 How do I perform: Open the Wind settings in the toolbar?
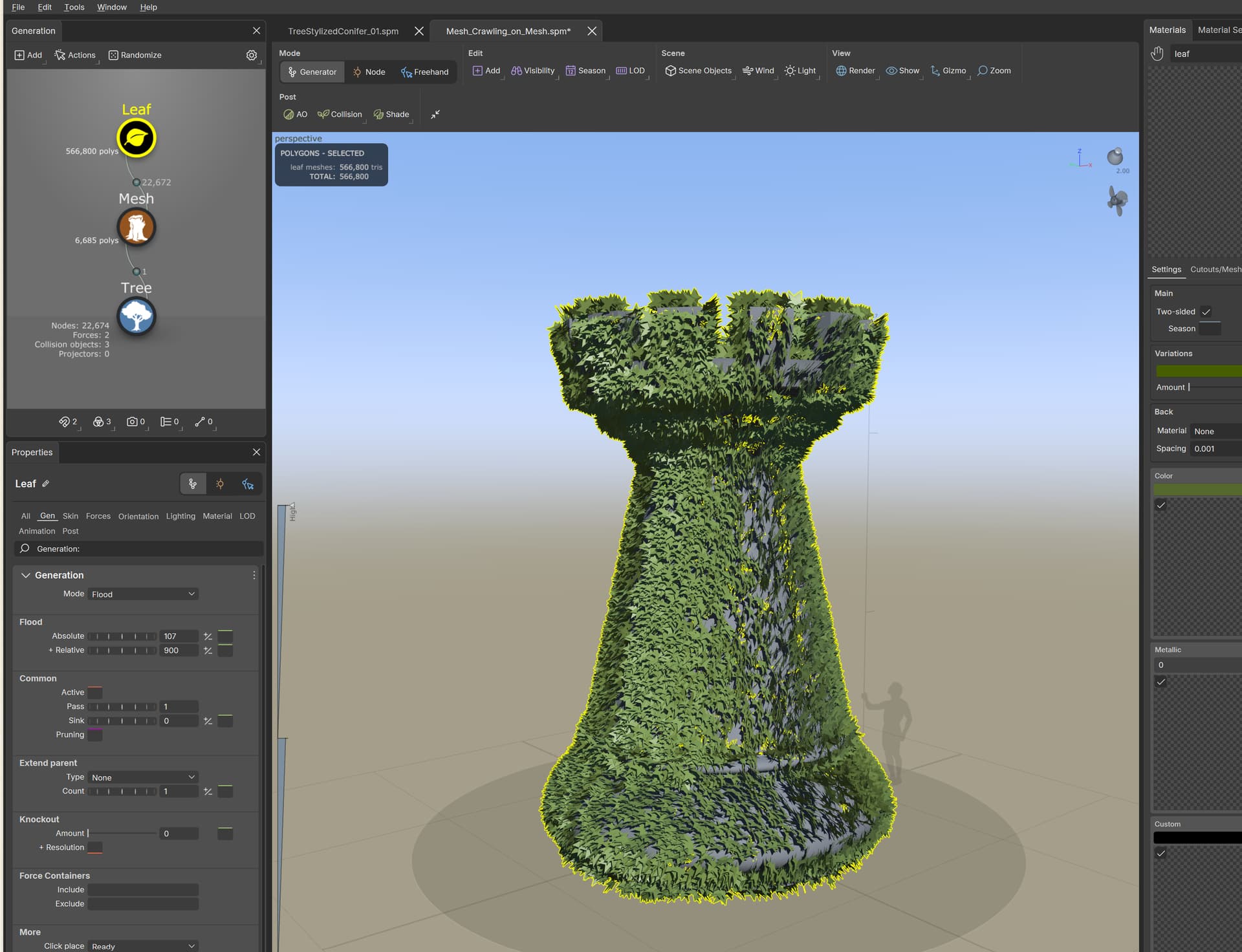[x=758, y=70]
